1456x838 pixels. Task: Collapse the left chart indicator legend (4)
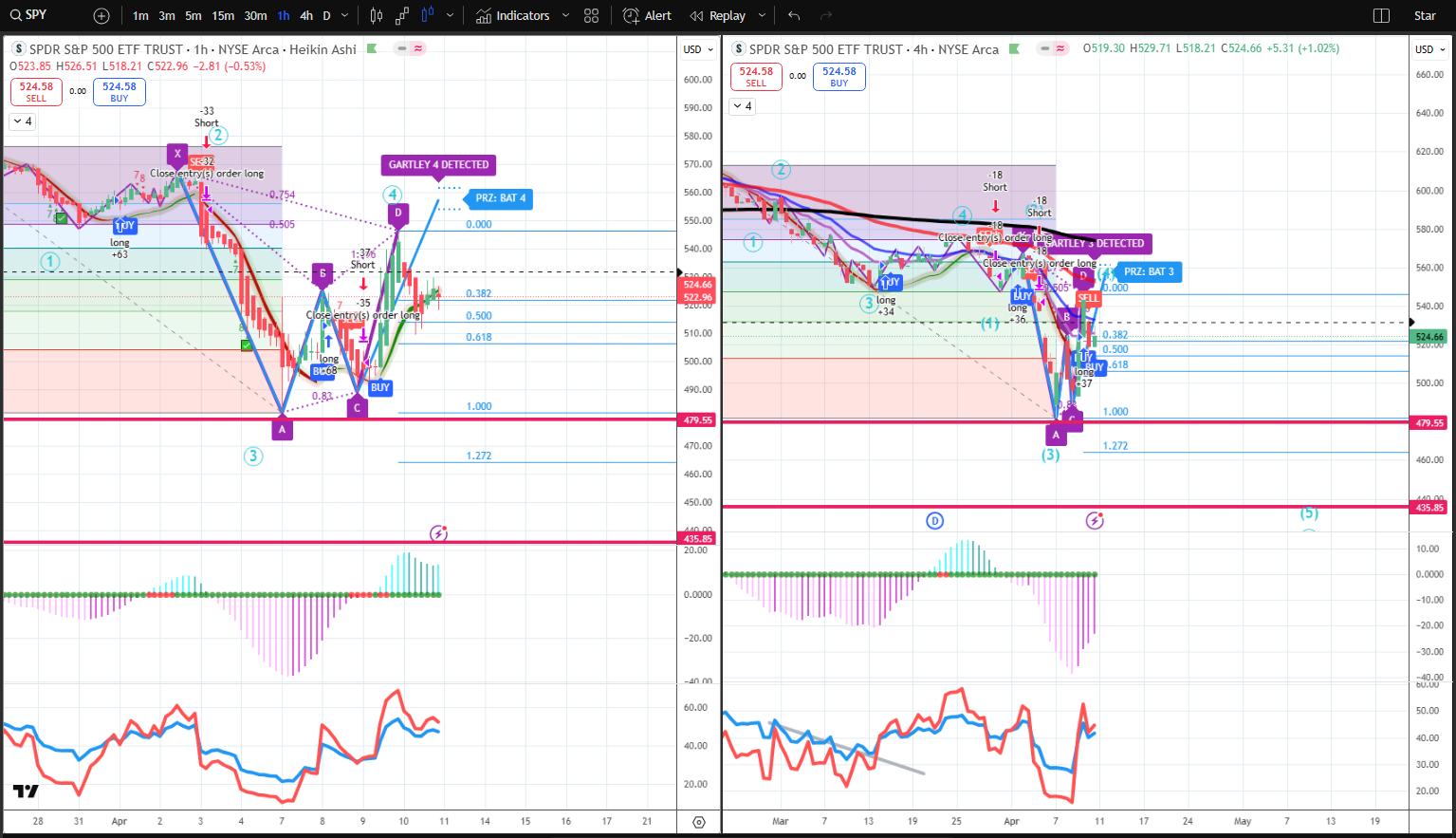pyautogui.click(x=22, y=121)
